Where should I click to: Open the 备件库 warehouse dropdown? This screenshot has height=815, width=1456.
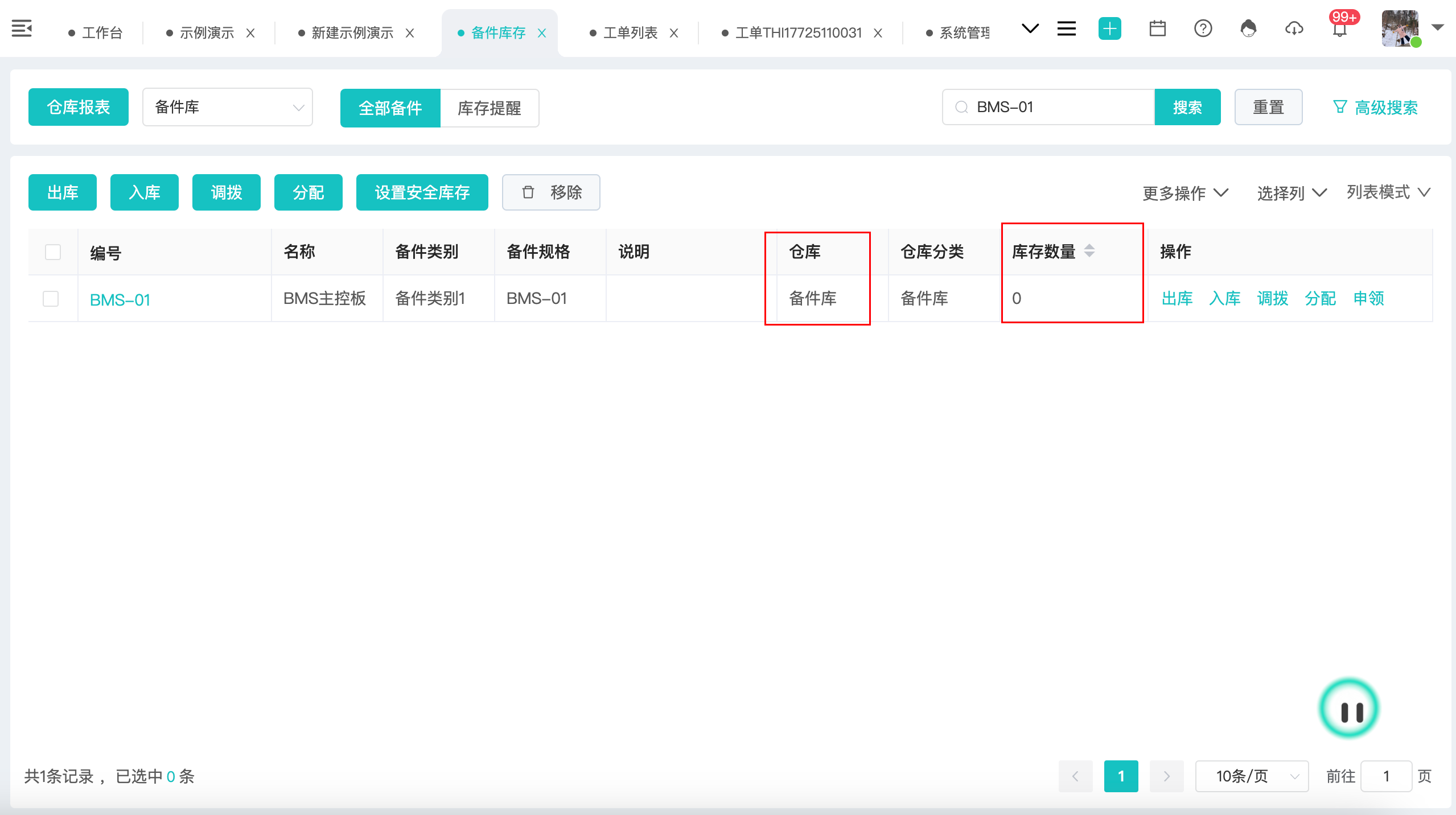[x=227, y=107]
